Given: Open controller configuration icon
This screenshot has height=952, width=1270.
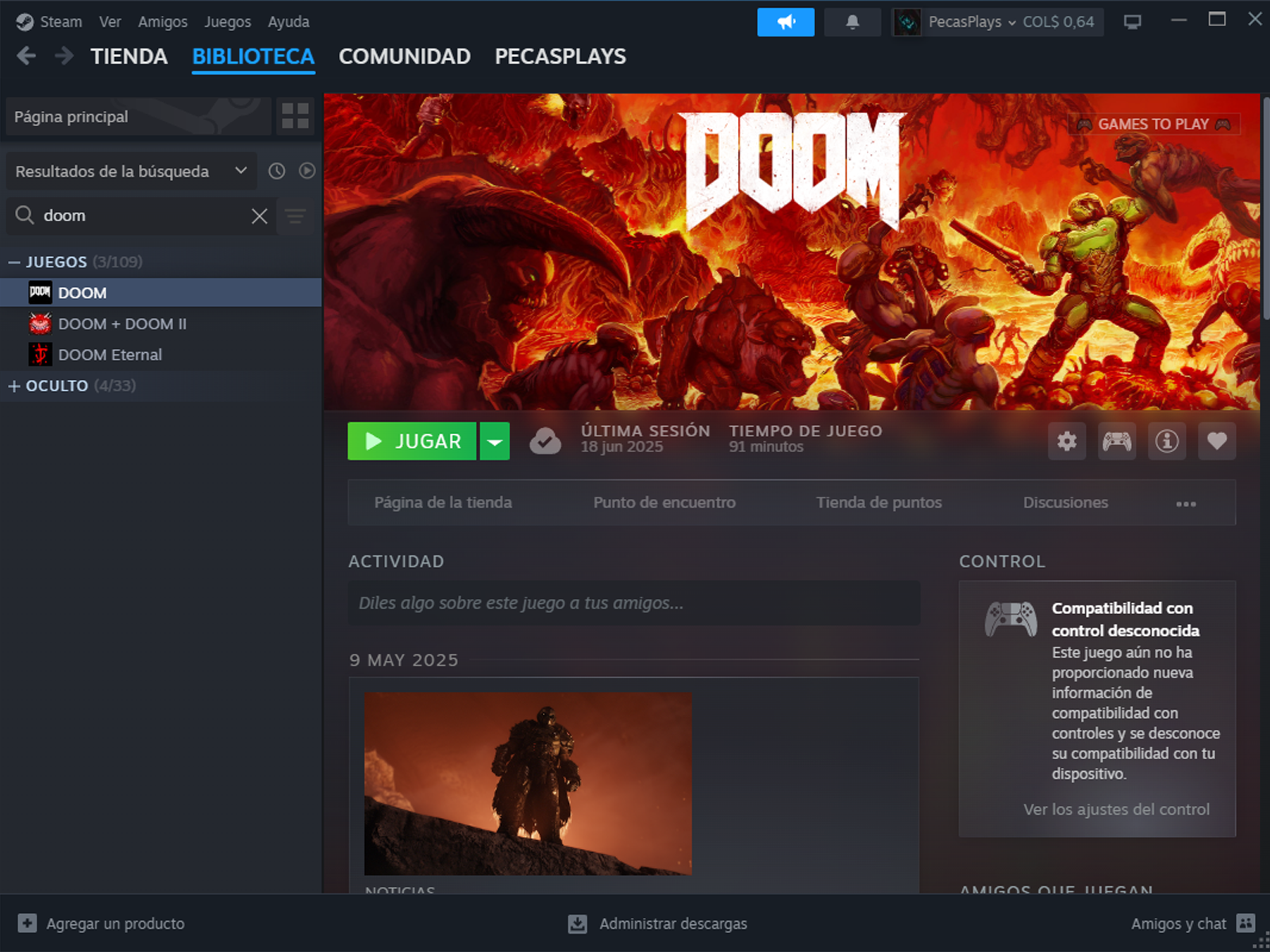Looking at the screenshot, I should pyautogui.click(x=1117, y=441).
